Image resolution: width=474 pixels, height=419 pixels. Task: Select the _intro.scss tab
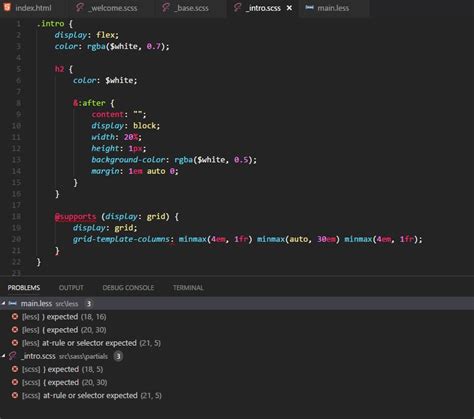click(263, 8)
